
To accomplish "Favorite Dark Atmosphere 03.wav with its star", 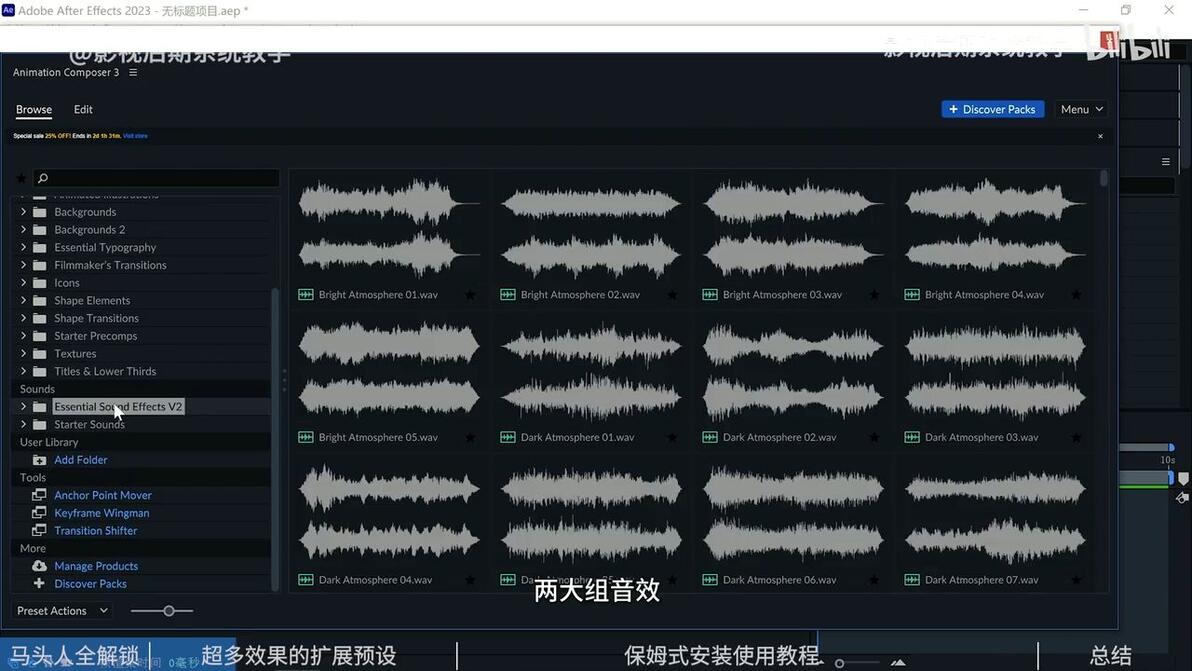I will pos(1076,438).
